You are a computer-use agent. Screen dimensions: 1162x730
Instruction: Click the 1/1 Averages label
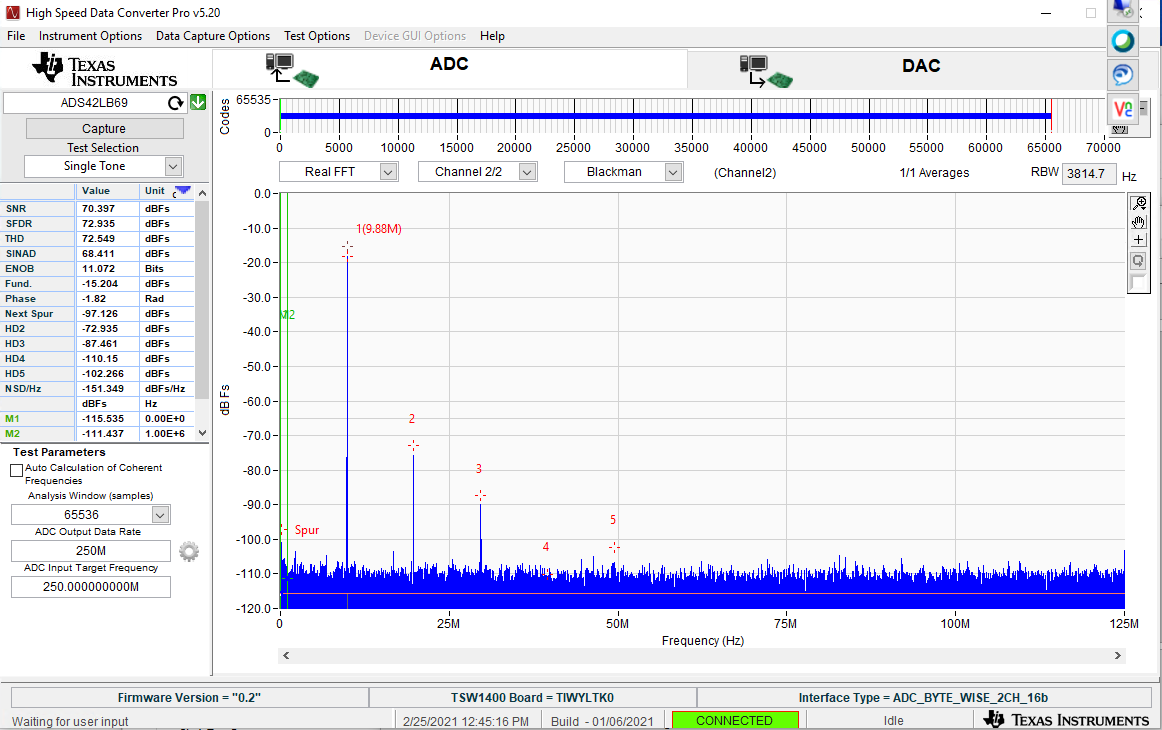click(x=934, y=173)
